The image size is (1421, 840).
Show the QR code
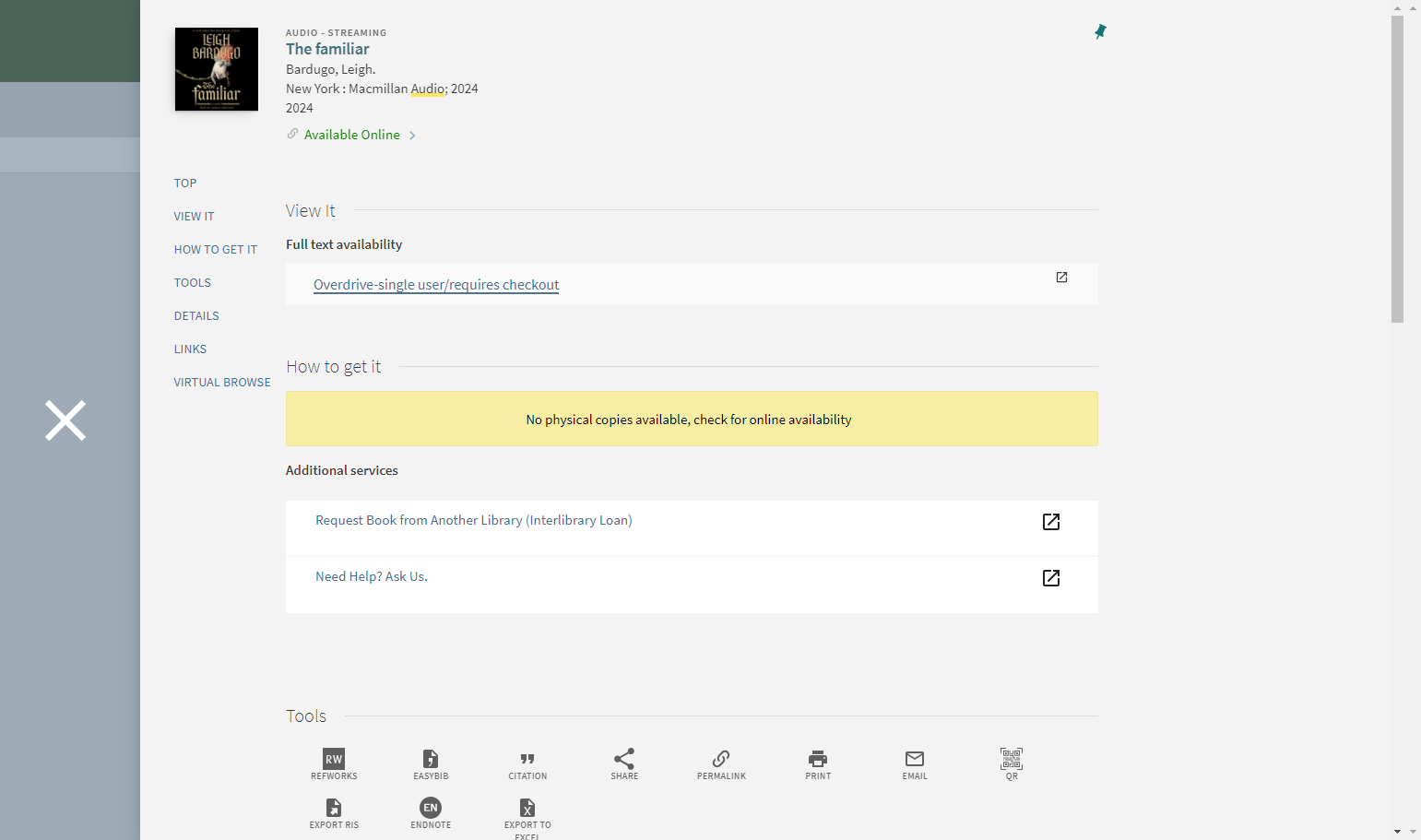[1012, 764]
